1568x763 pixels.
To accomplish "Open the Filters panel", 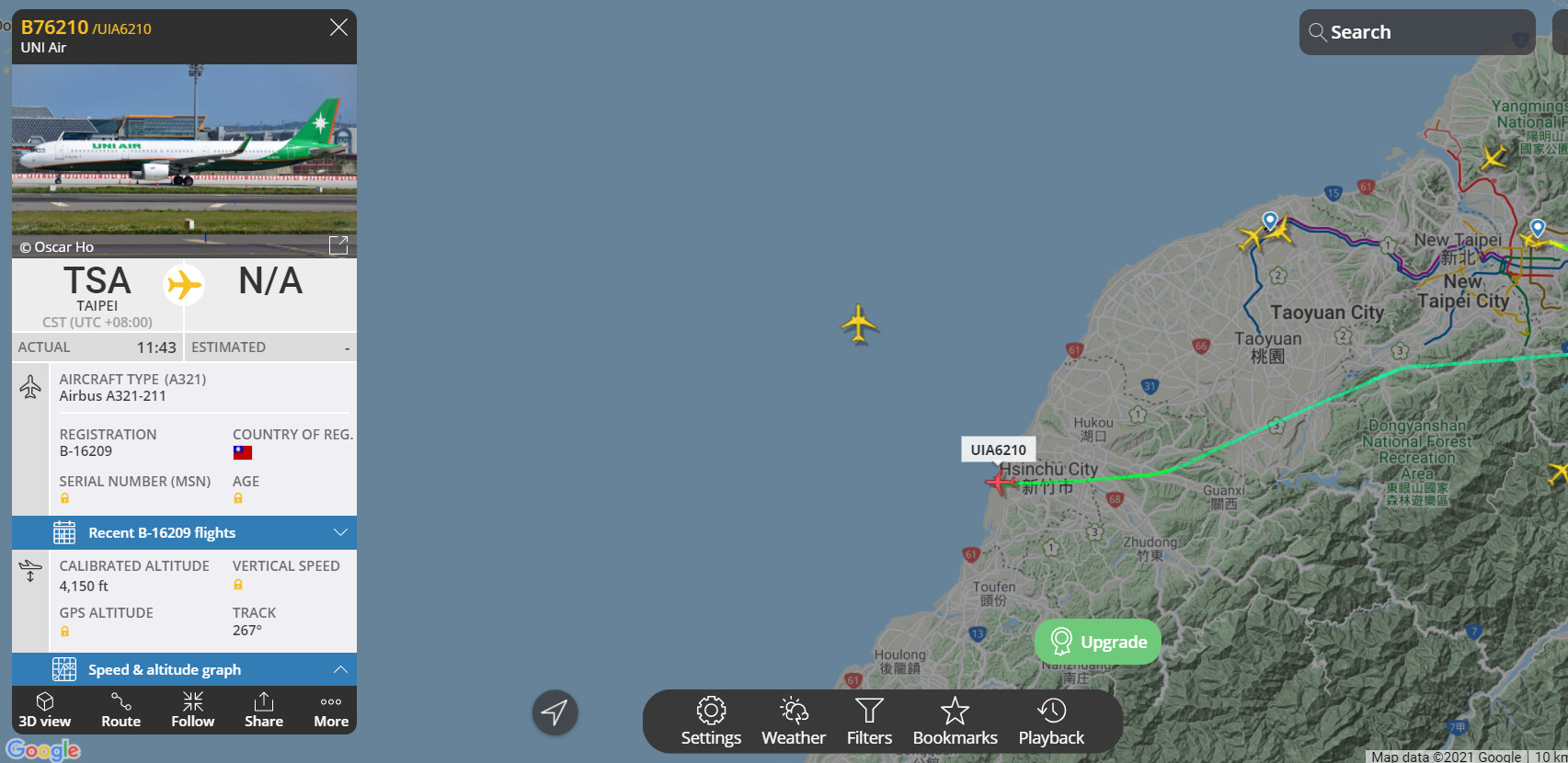I will 869,722.
